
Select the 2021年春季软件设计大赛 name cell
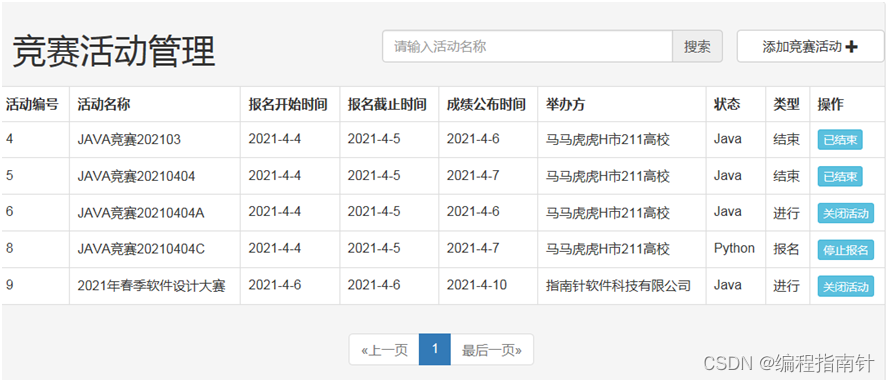click(x=155, y=286)
